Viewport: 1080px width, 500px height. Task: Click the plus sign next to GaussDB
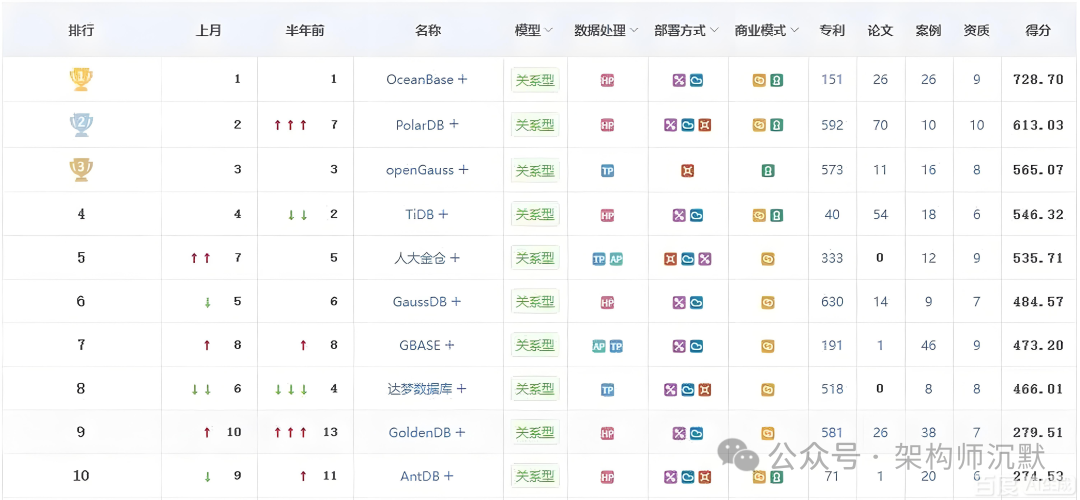[x=456, y=302]
